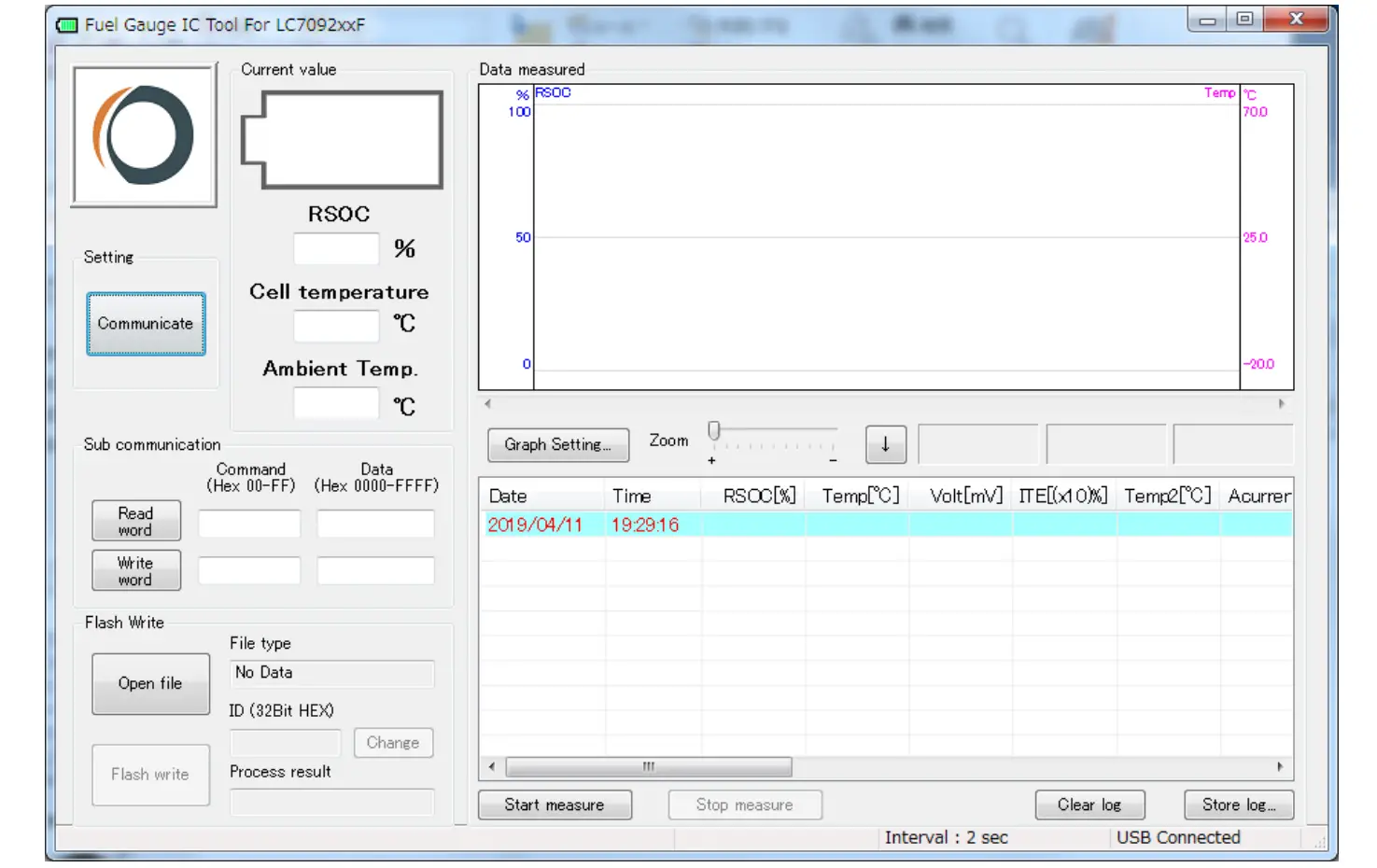Click Write word in Sub communication

(x=135, y=570)
